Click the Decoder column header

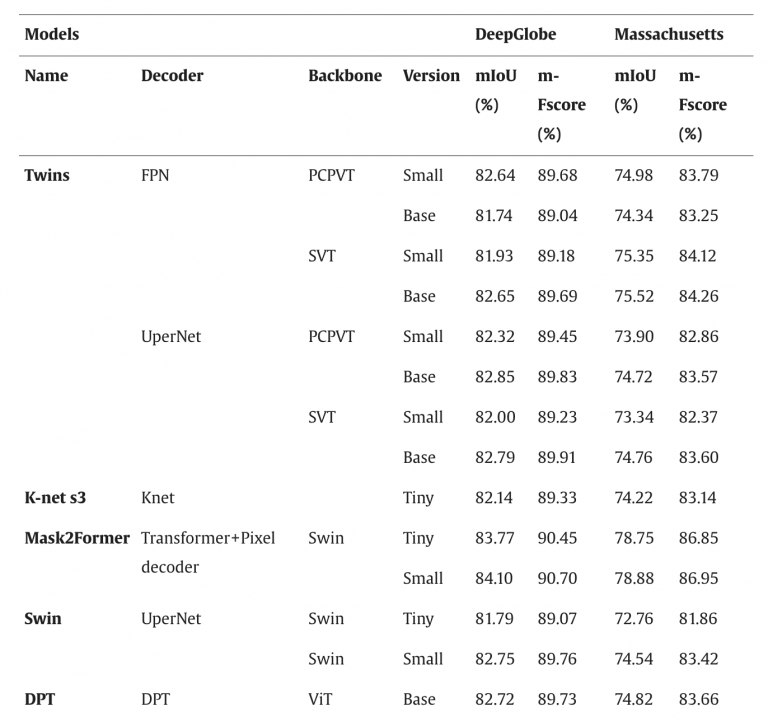click(172, 75)
